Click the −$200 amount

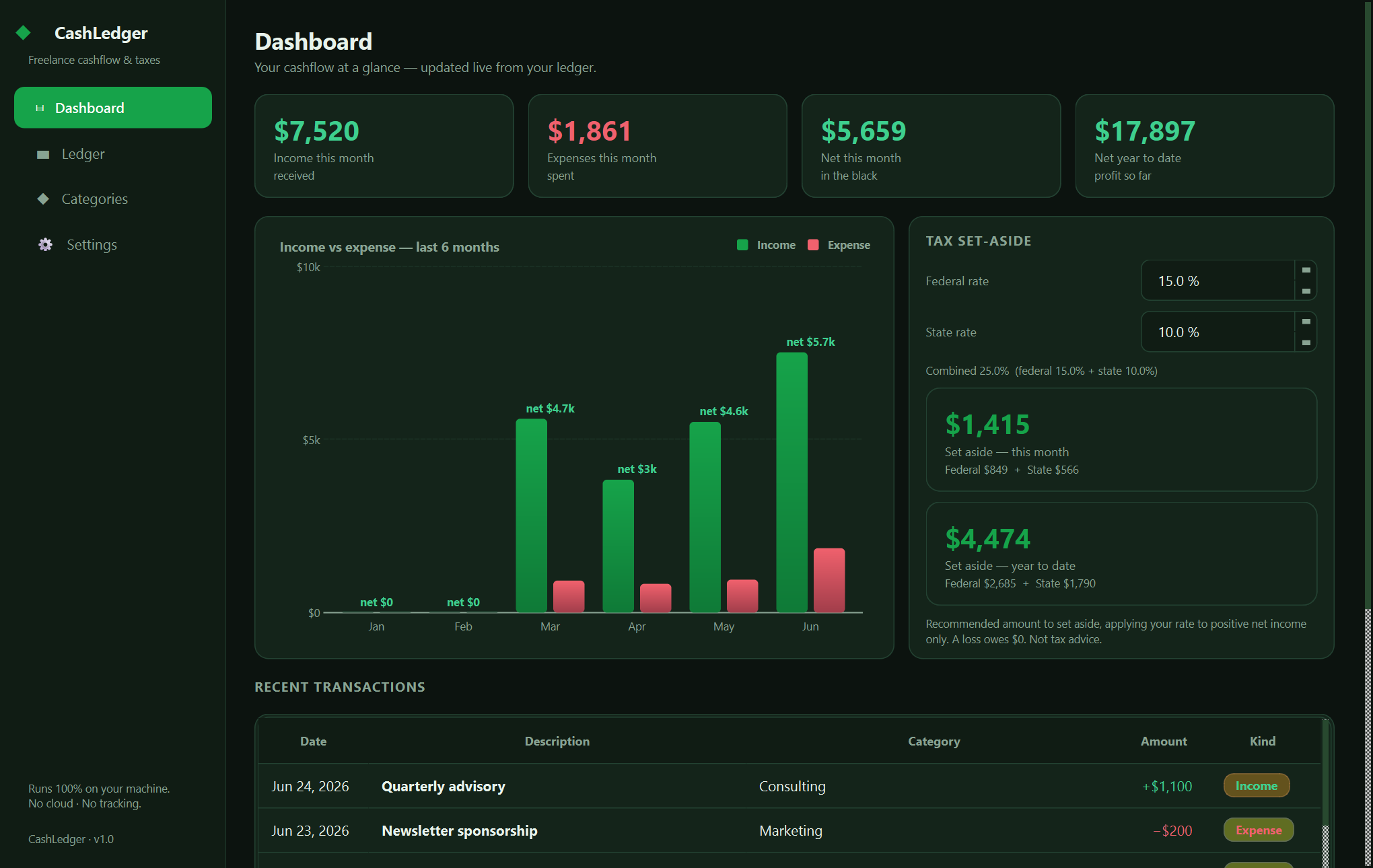(1172, 830)
